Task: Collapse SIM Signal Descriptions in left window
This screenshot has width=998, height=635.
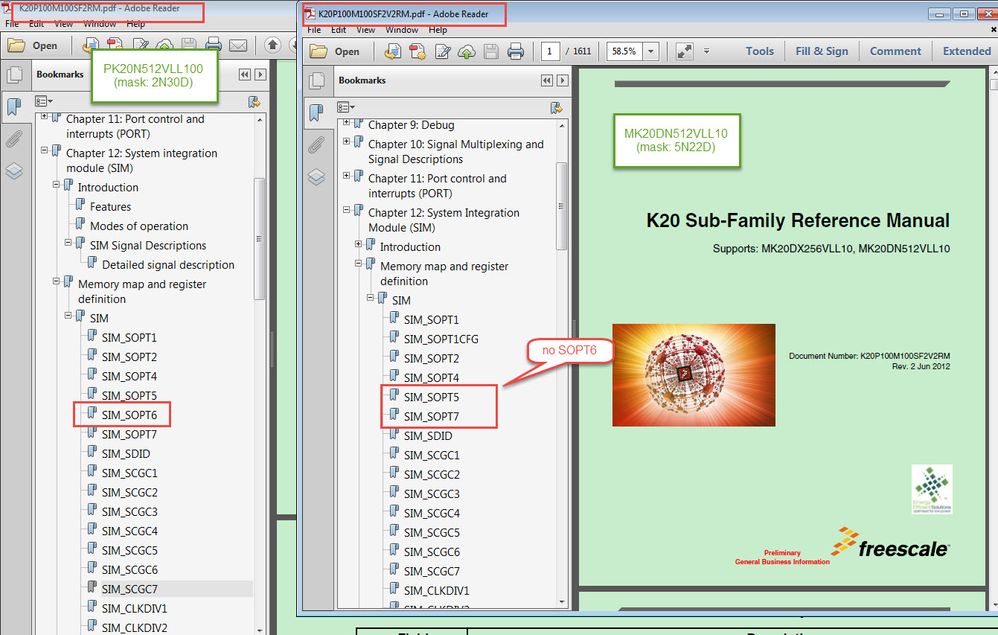Action: 68,243
